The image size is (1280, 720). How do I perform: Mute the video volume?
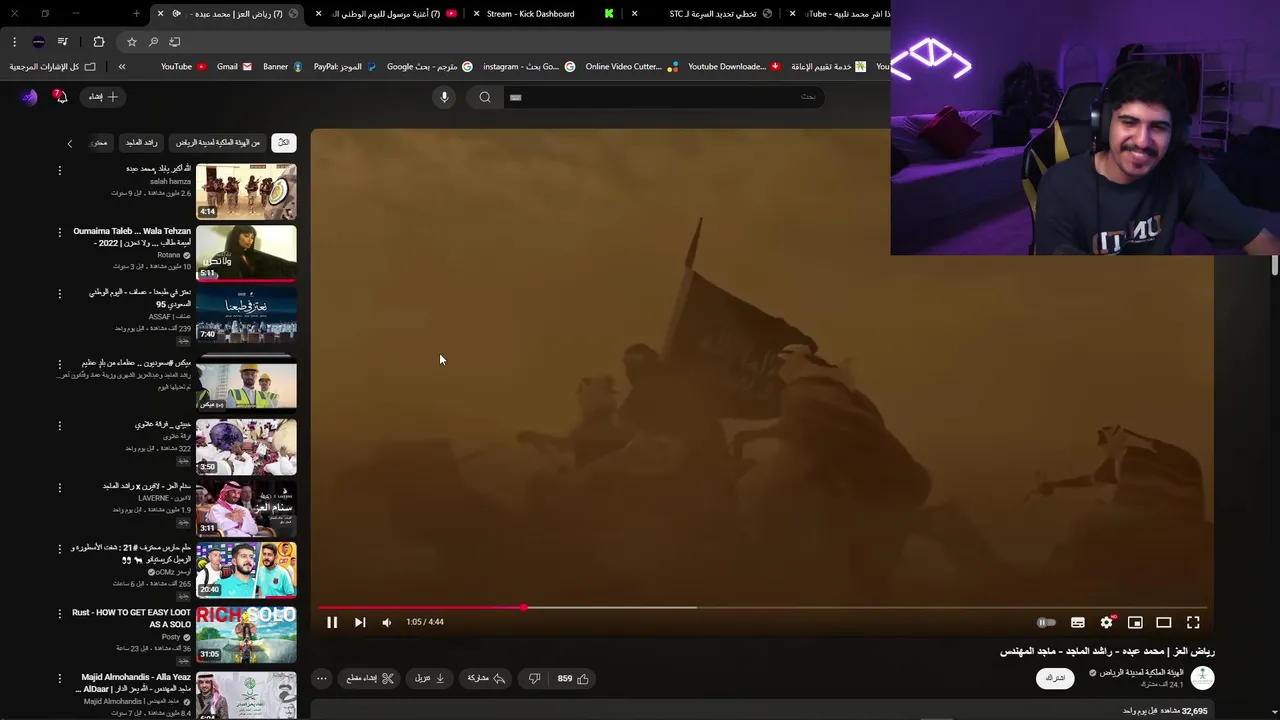tap(387, 622)
